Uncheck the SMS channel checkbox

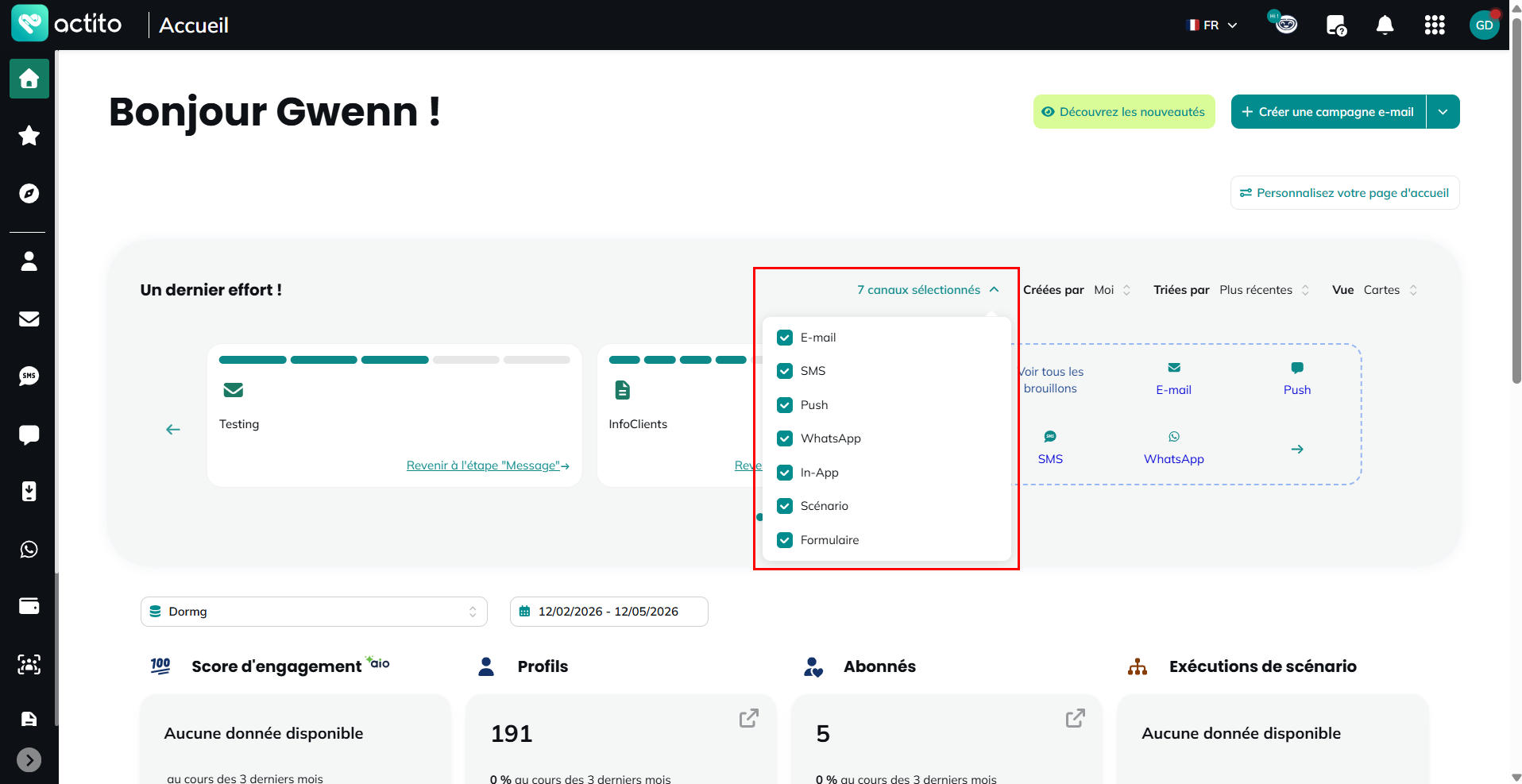[785, 371]
